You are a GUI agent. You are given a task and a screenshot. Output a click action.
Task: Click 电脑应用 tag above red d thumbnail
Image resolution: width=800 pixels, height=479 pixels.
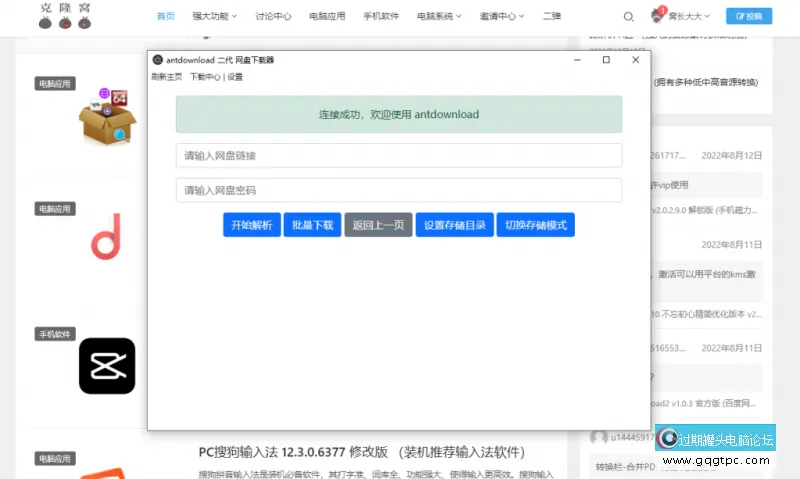(x=55, y=209)
